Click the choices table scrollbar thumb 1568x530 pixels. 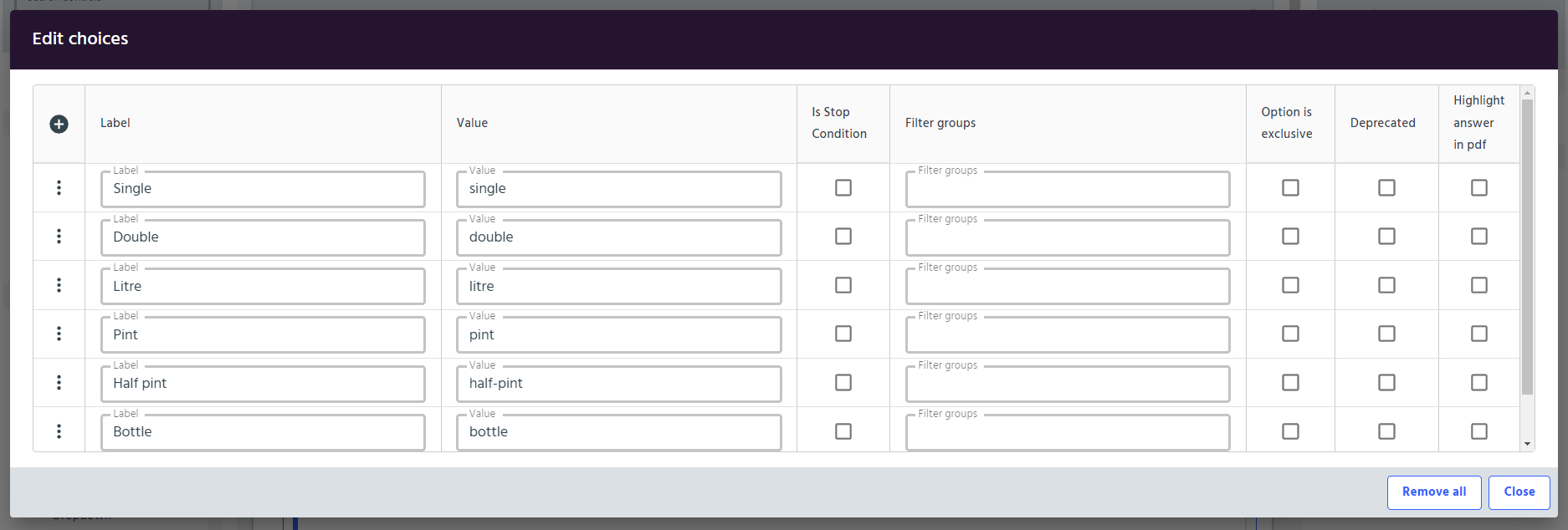click(x=1527, y=247)
